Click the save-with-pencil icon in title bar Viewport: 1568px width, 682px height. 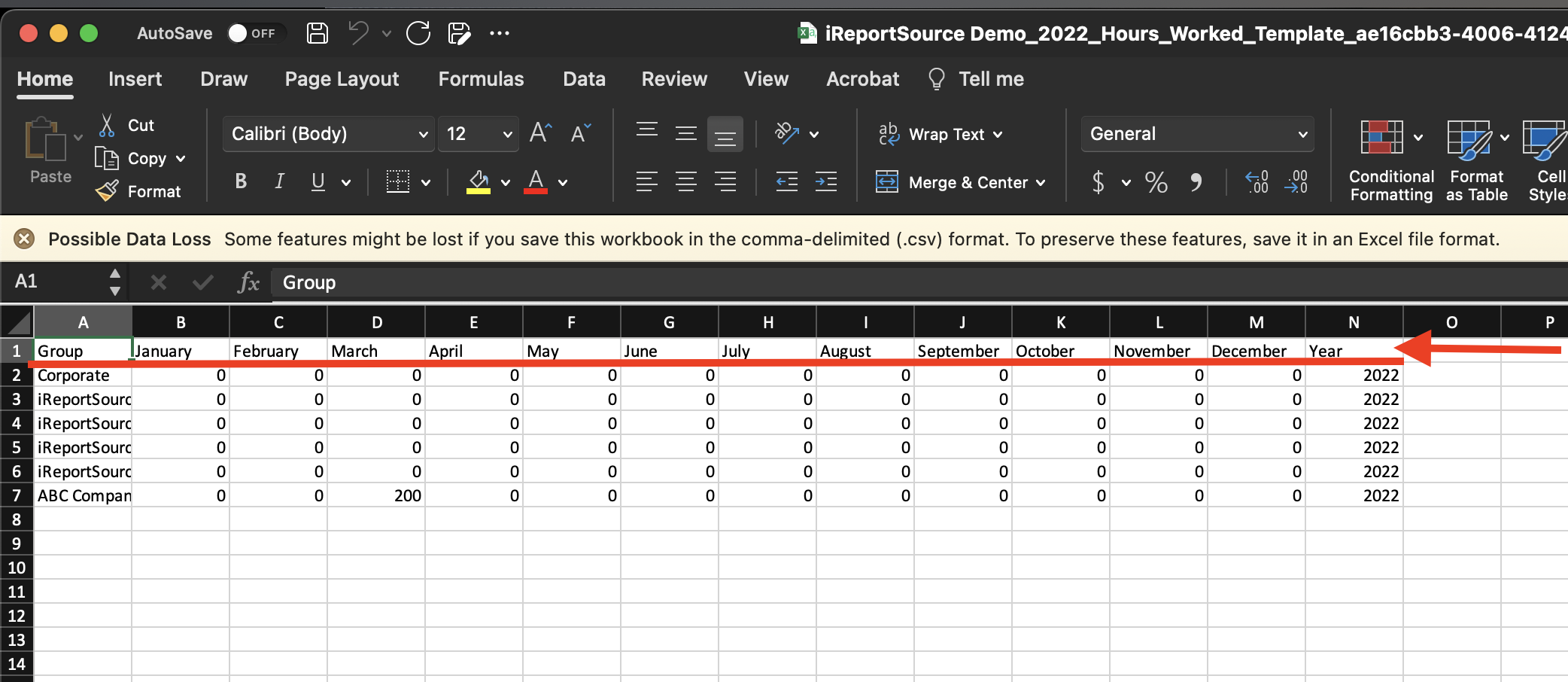tap(459, 33)
